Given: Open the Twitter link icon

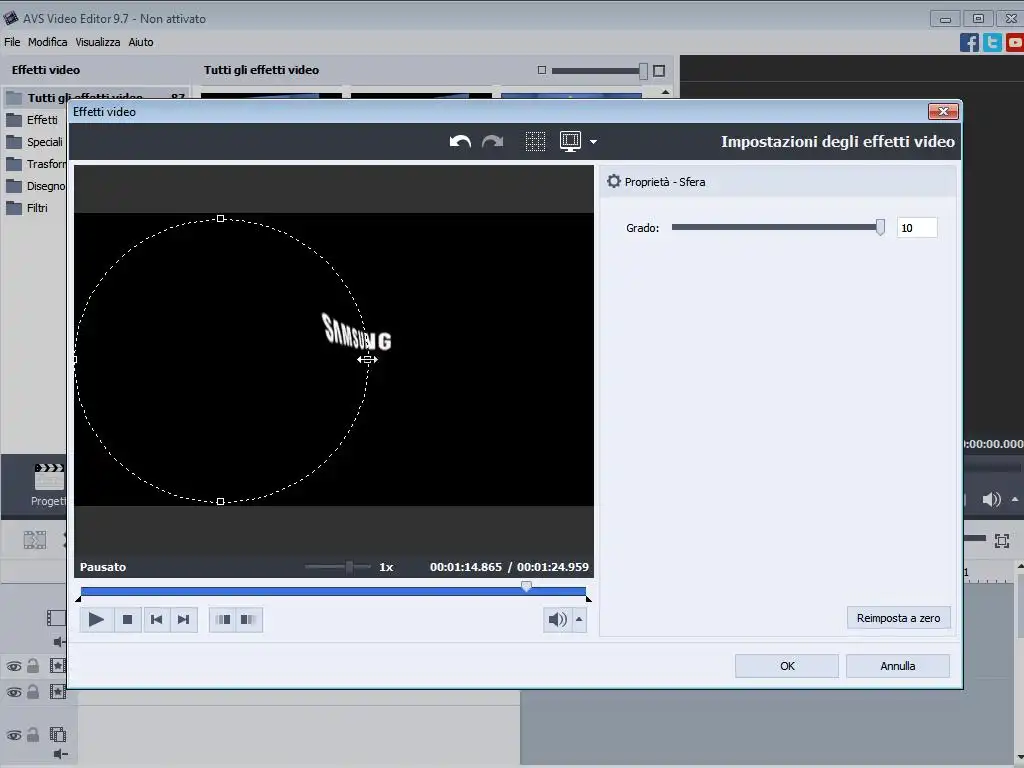Looking at the screenshot, I should tap(992, 42).
